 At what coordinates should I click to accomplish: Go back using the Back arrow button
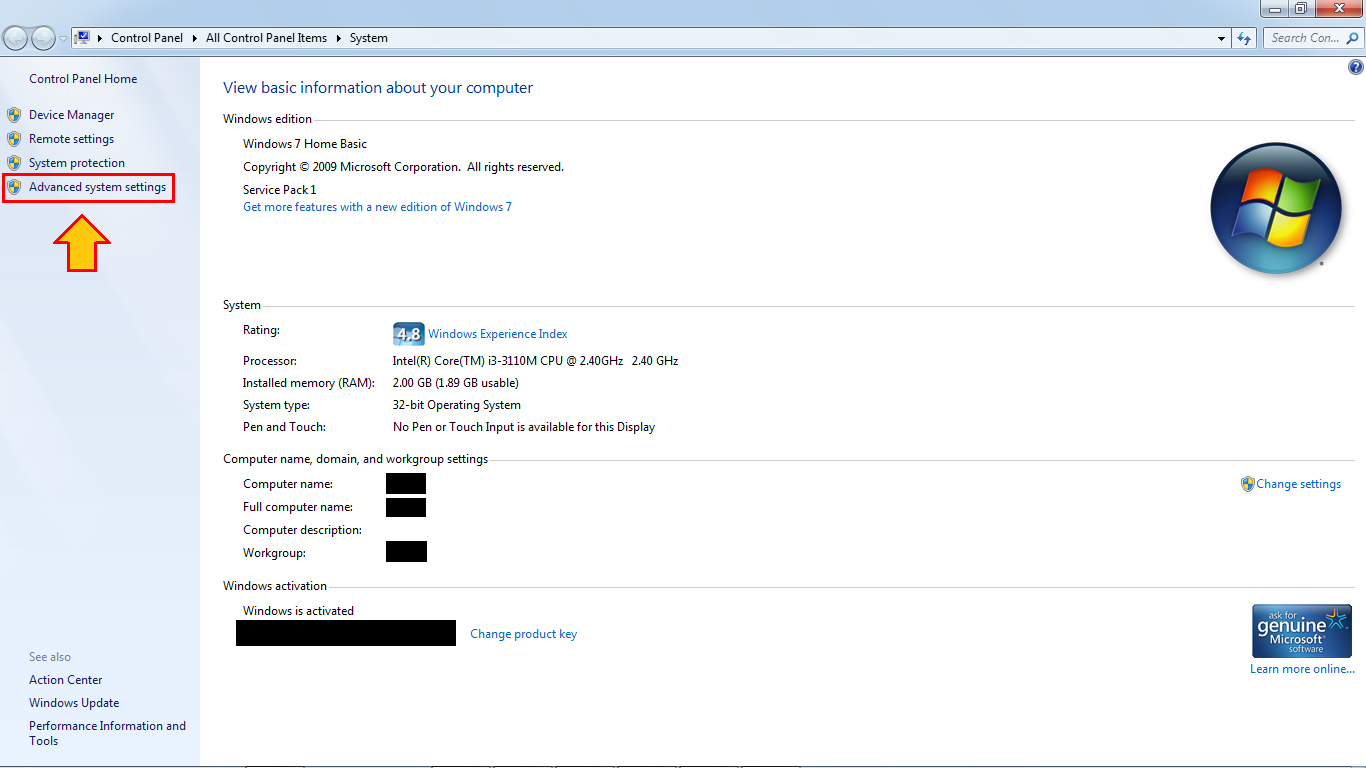coord(15,38)
